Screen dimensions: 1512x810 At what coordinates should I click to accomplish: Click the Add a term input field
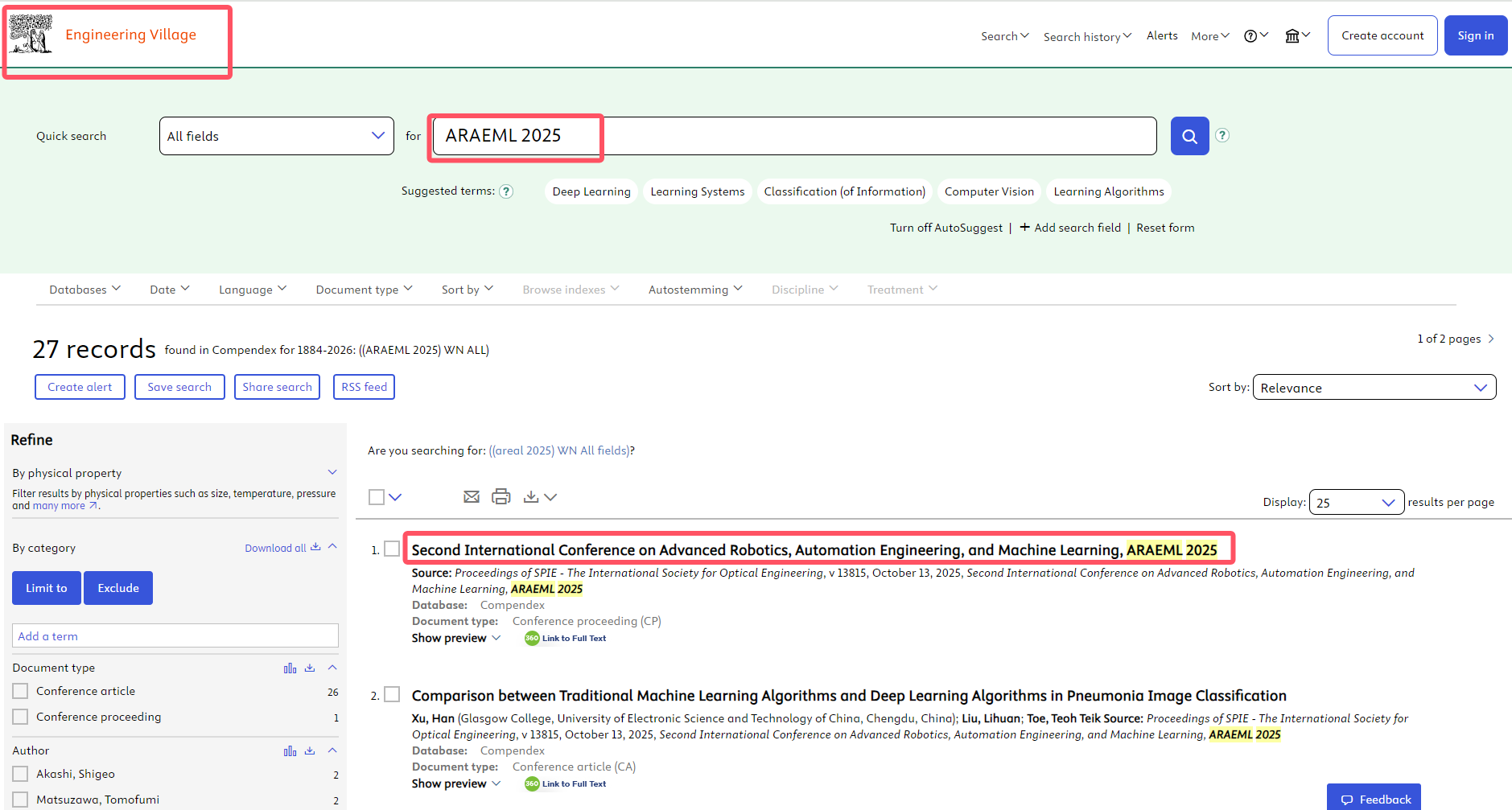pyautogui.click(x=175, y=636)
